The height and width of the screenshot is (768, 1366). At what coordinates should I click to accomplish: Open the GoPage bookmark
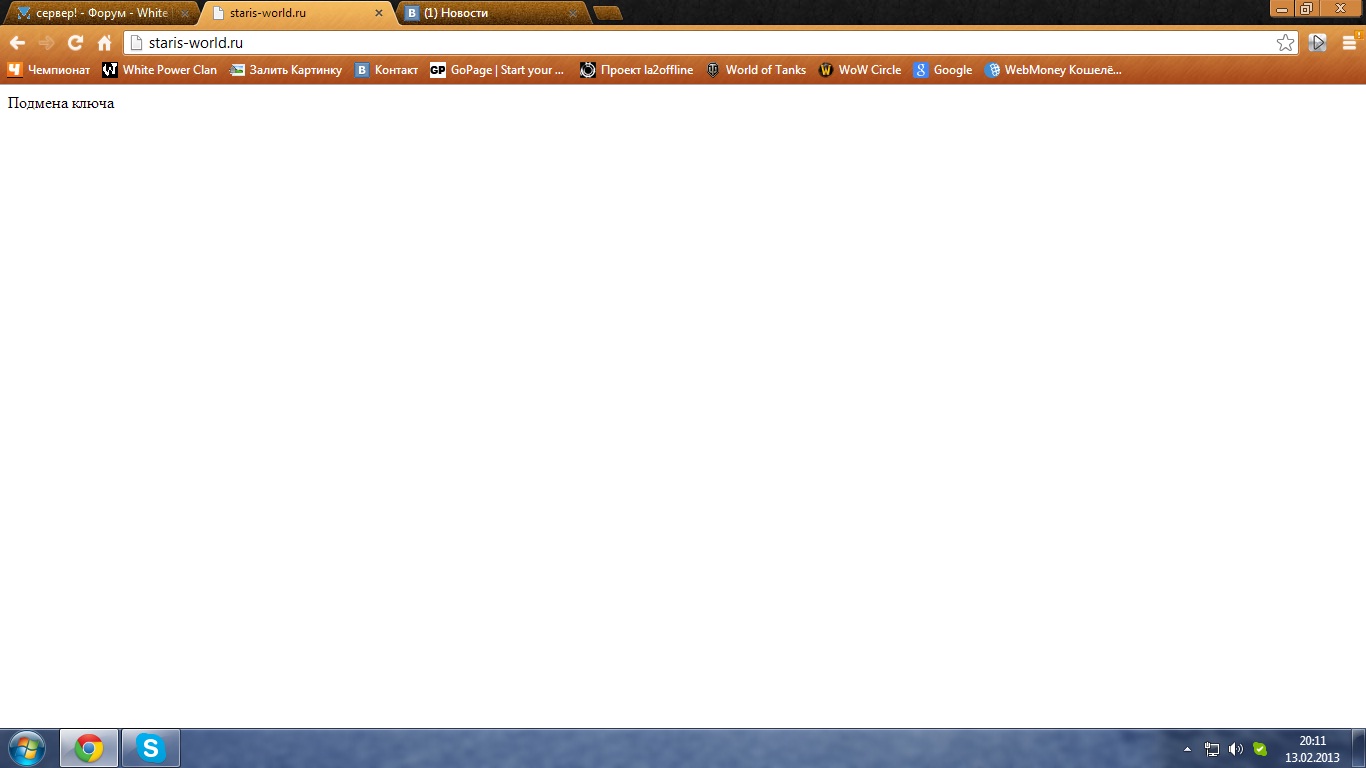(498, 70)
